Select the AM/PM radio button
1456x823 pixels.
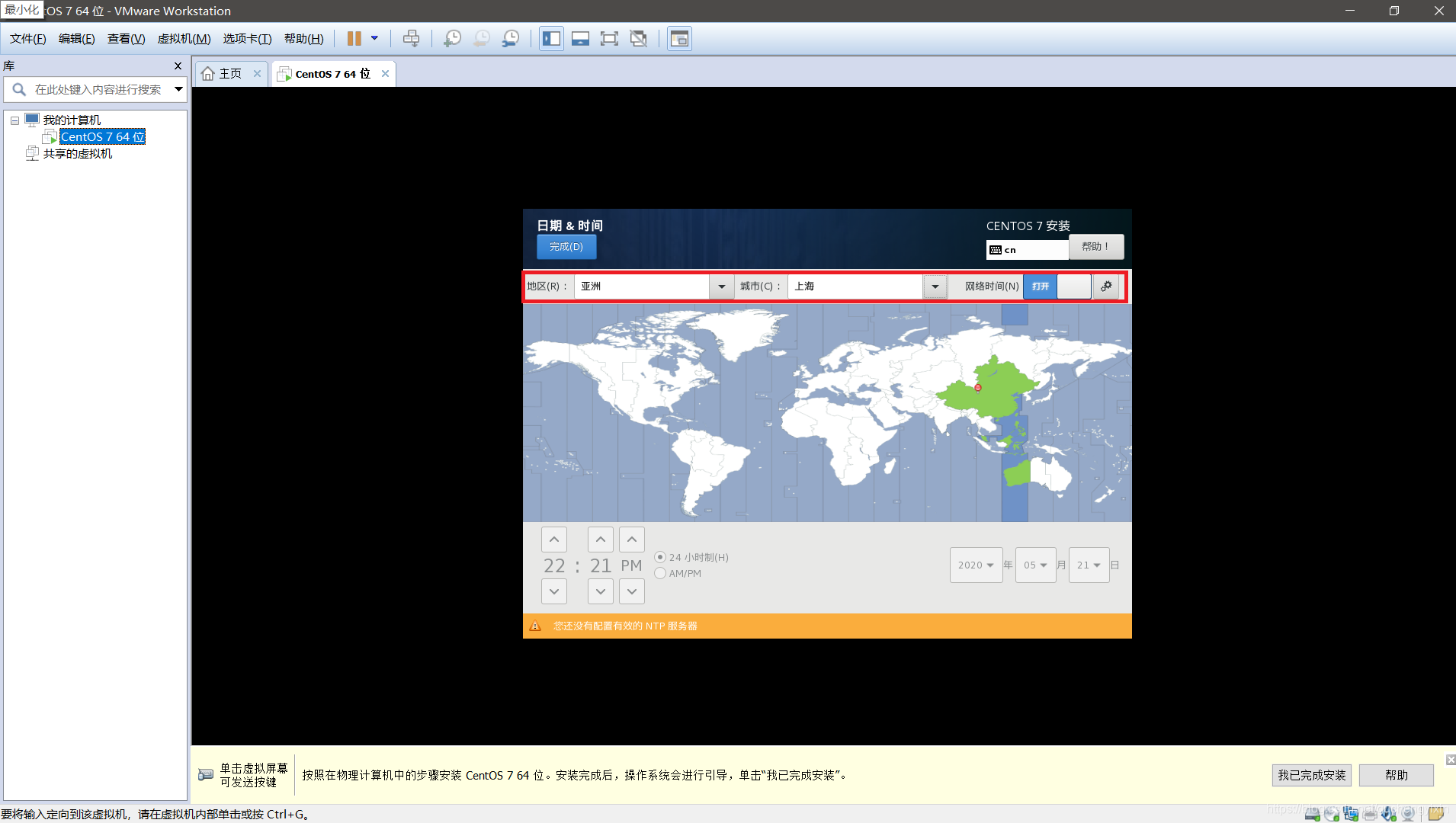[660, 573]
